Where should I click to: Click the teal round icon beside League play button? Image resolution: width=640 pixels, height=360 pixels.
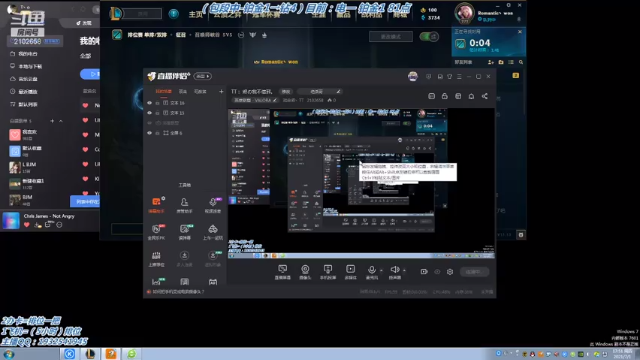174,13
